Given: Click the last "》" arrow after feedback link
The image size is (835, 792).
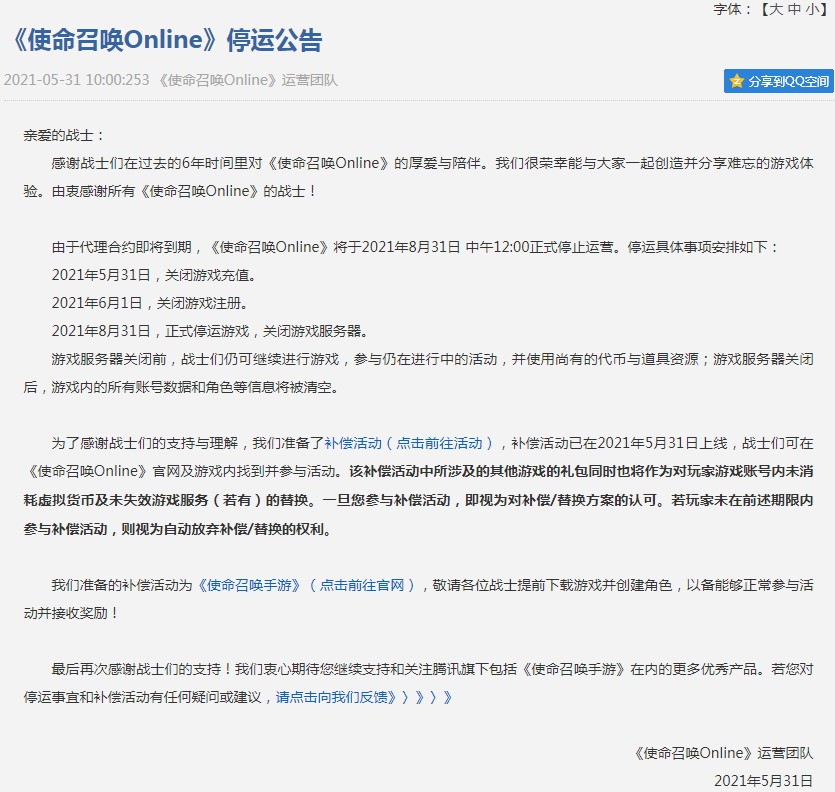Looking at the screenshot, I should click(447, 698).
